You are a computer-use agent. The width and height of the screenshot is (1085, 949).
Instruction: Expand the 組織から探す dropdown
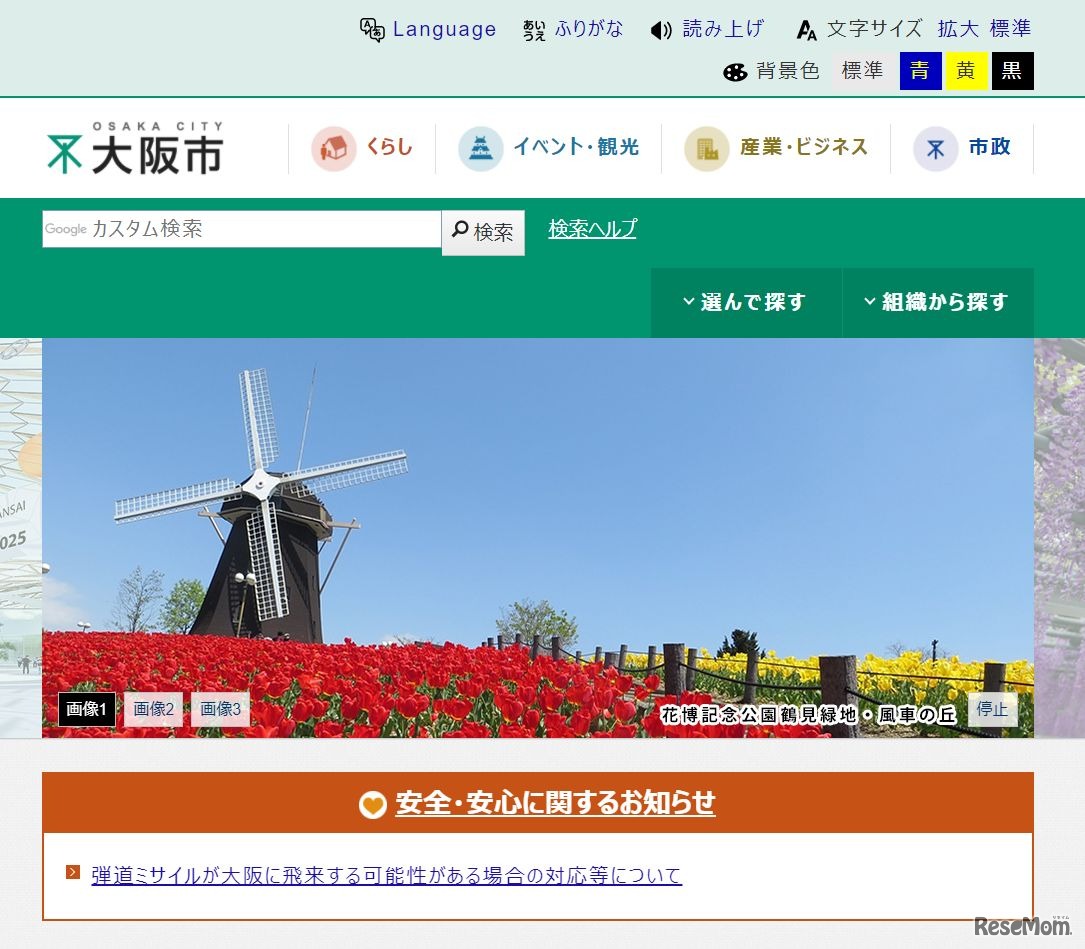click(938, 302)
